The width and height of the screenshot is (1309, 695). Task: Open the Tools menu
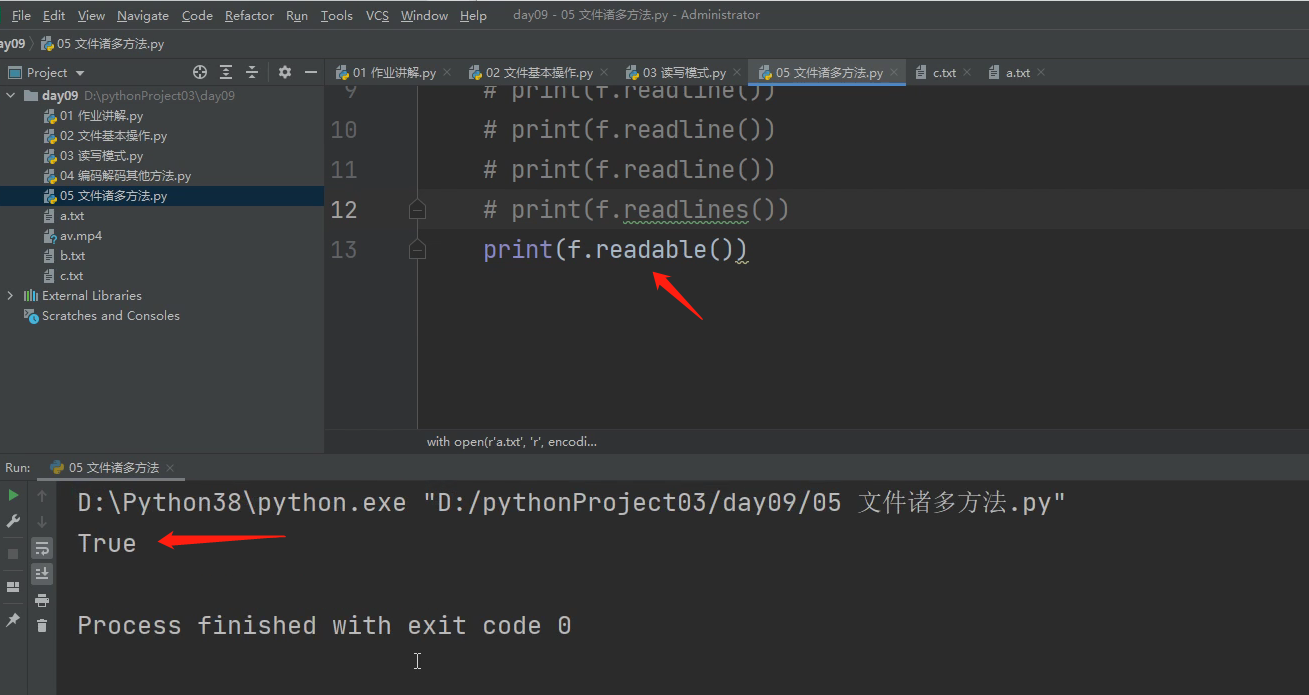(x=337, y=15)
